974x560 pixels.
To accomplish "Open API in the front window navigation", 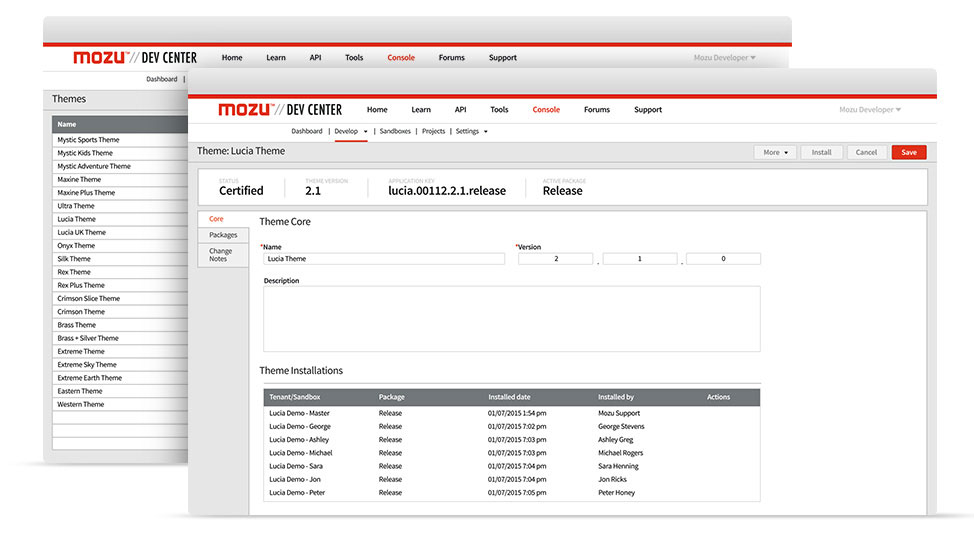I will 460,109.
